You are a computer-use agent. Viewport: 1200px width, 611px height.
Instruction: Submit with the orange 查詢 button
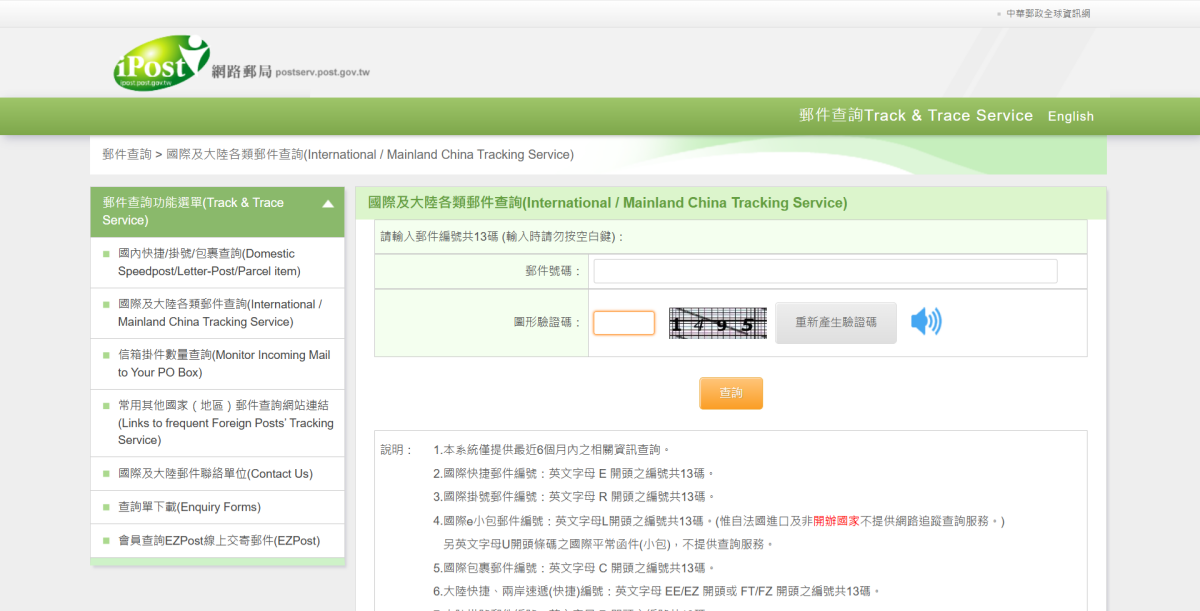pyautogui.click(x=730, y=393)
